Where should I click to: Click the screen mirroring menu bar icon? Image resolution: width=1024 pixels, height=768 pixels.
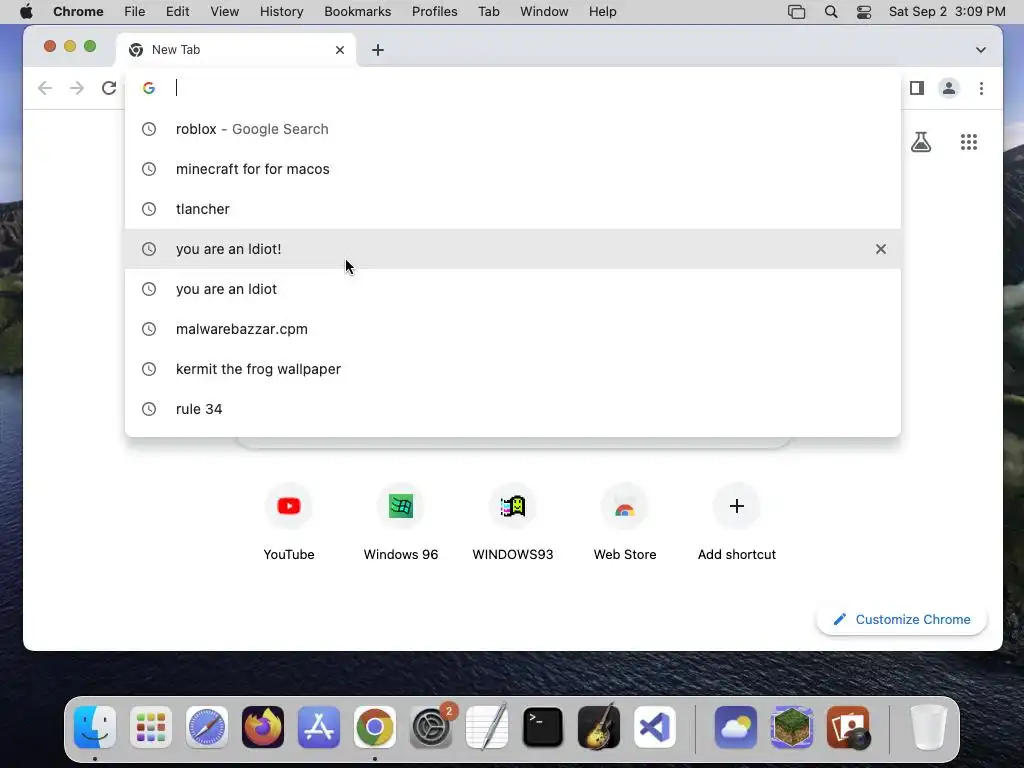pyautogui.click(x=796, y=12)
